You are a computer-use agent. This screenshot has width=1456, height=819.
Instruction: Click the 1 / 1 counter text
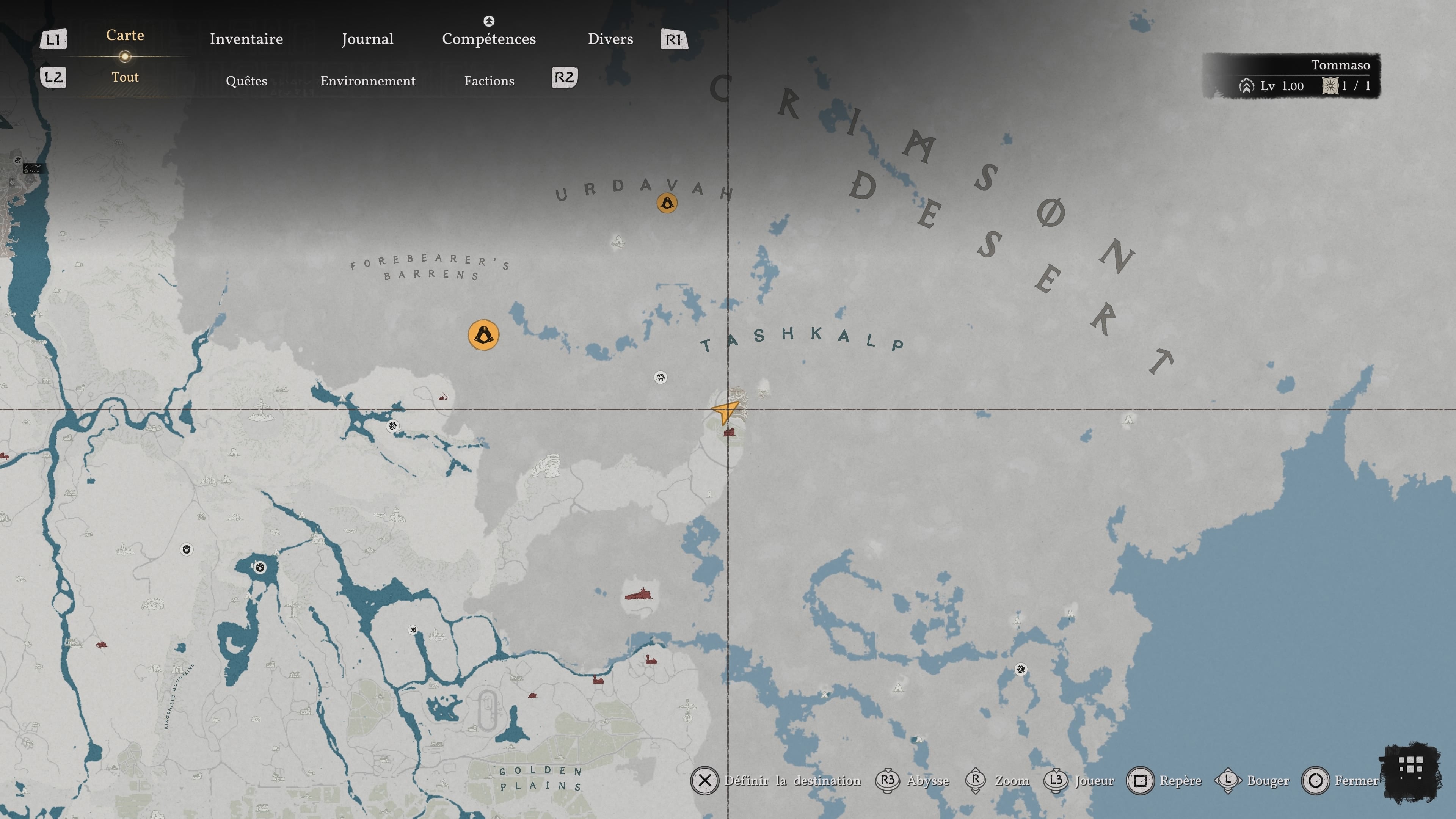point(1356,86)
